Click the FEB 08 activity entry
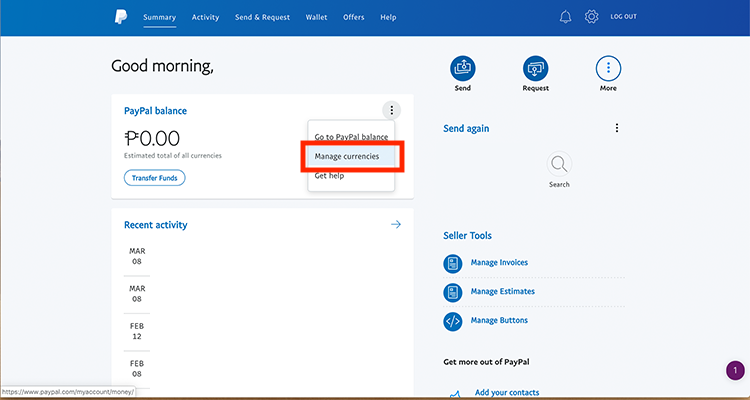Image resolution: width=750 pixels, height=400 pixels. pos(137,369)
